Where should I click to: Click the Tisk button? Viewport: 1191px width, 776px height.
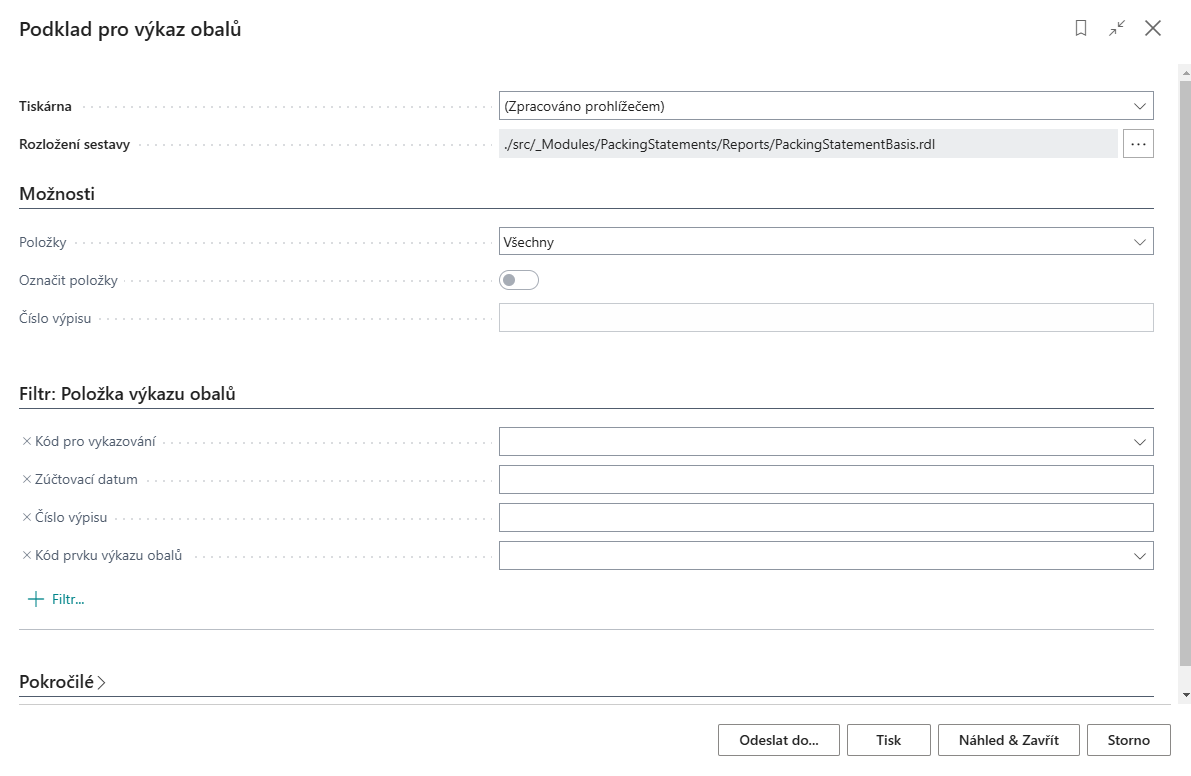(888, 740)
